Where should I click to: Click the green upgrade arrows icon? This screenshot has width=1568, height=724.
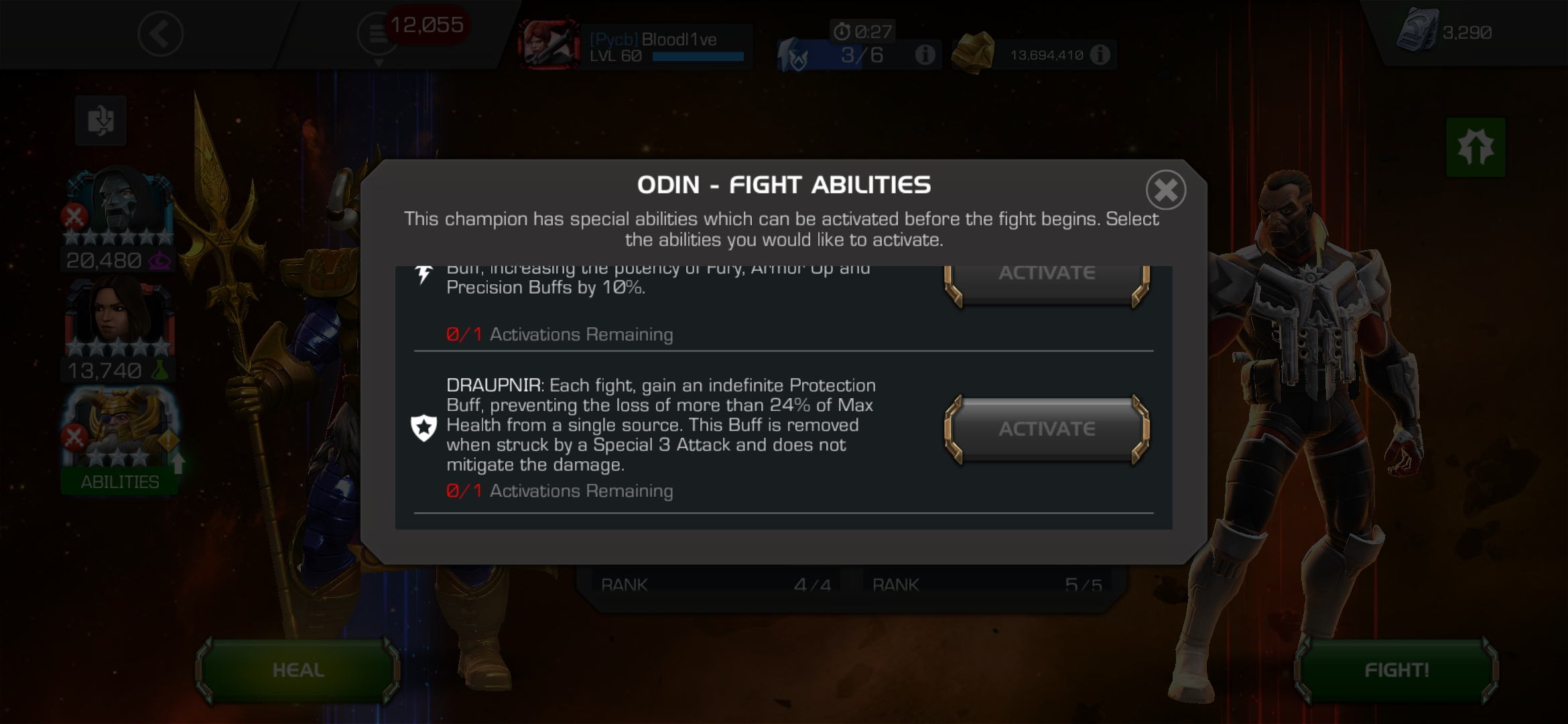point(1476,147)
